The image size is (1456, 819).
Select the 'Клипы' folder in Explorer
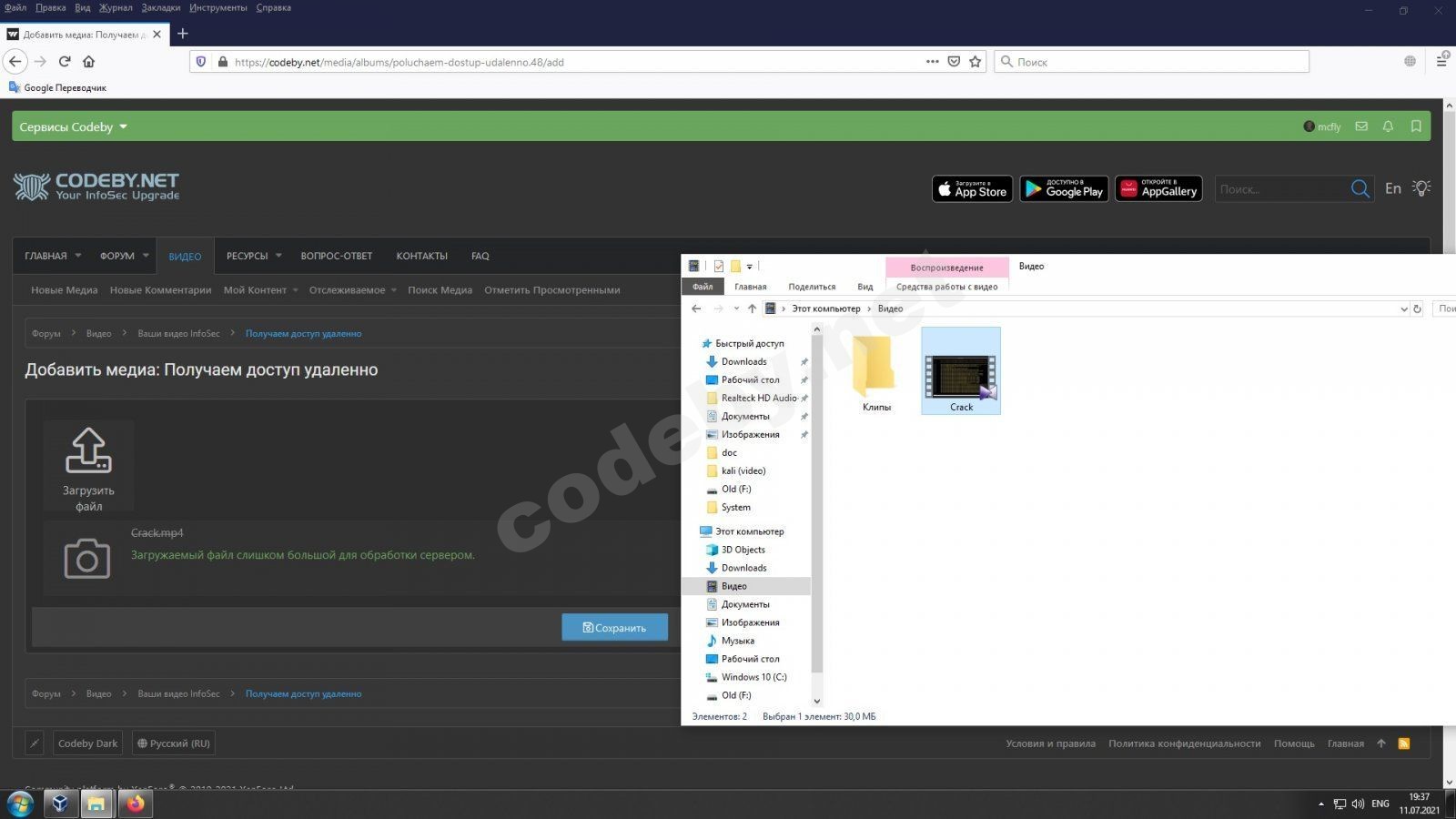(876, 373)
